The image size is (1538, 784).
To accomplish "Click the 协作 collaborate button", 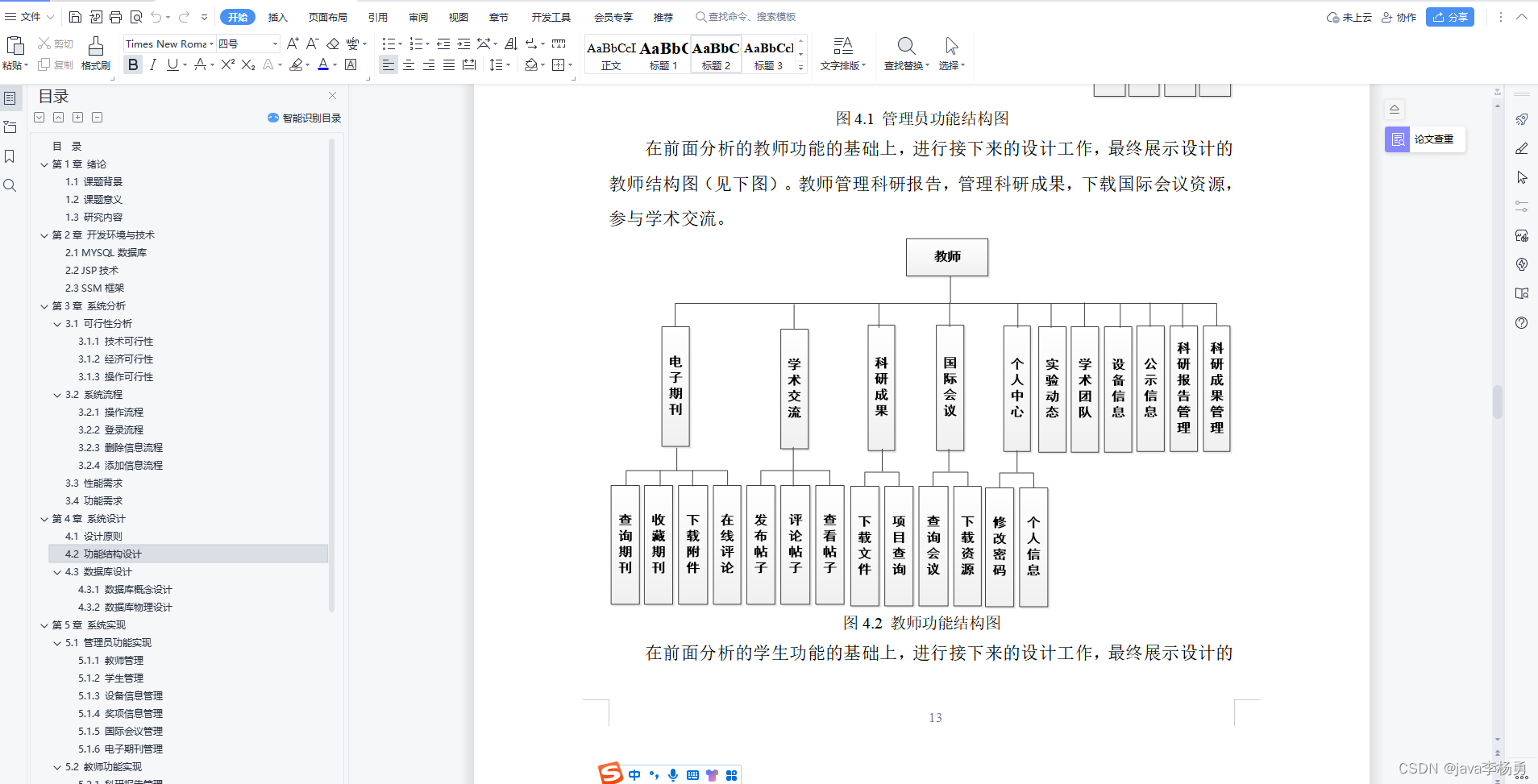I will (x=1399, y=17).
